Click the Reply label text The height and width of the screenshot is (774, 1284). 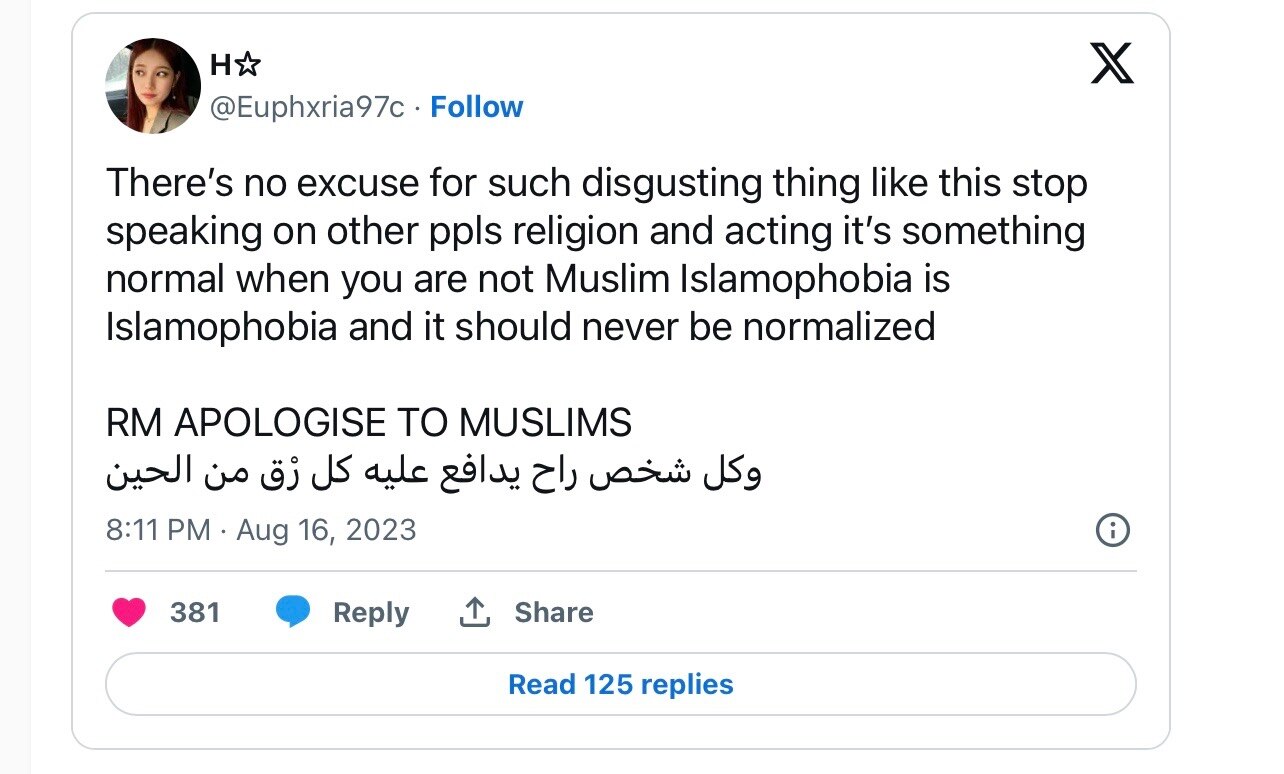pos(369,612)
